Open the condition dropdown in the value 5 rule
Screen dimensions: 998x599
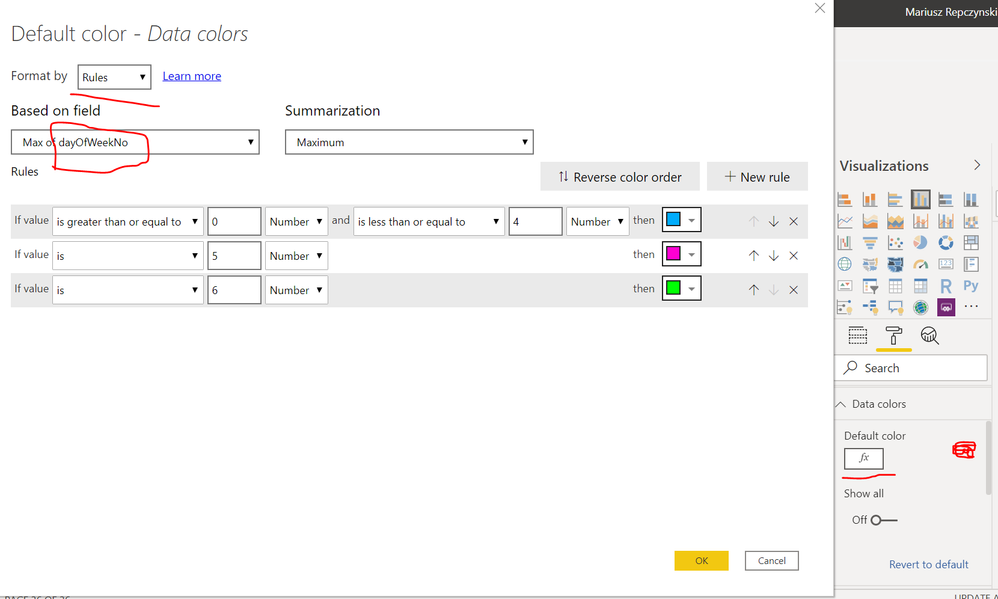128,256
